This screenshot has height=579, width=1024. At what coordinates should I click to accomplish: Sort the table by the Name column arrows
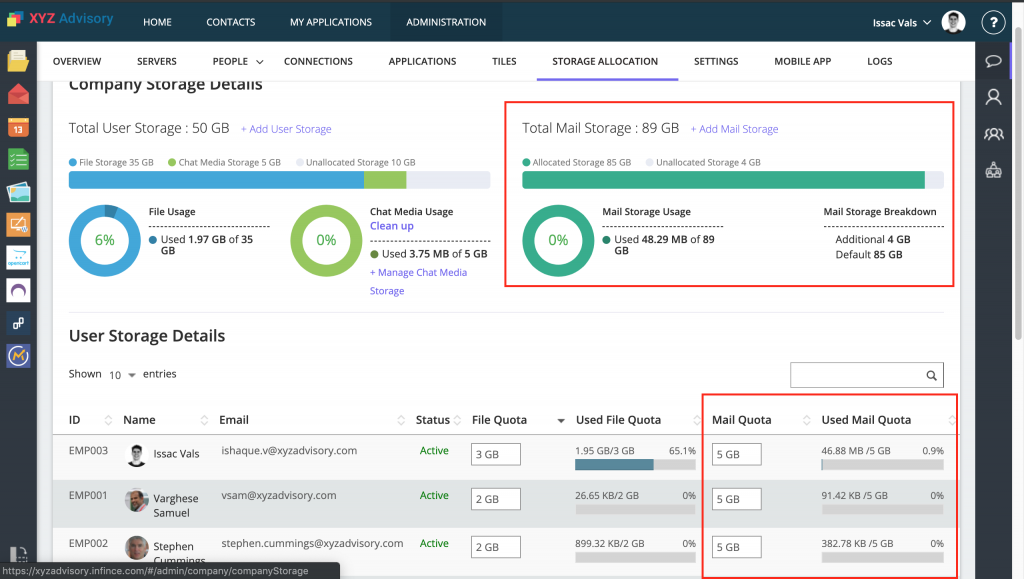click(203, 420)
